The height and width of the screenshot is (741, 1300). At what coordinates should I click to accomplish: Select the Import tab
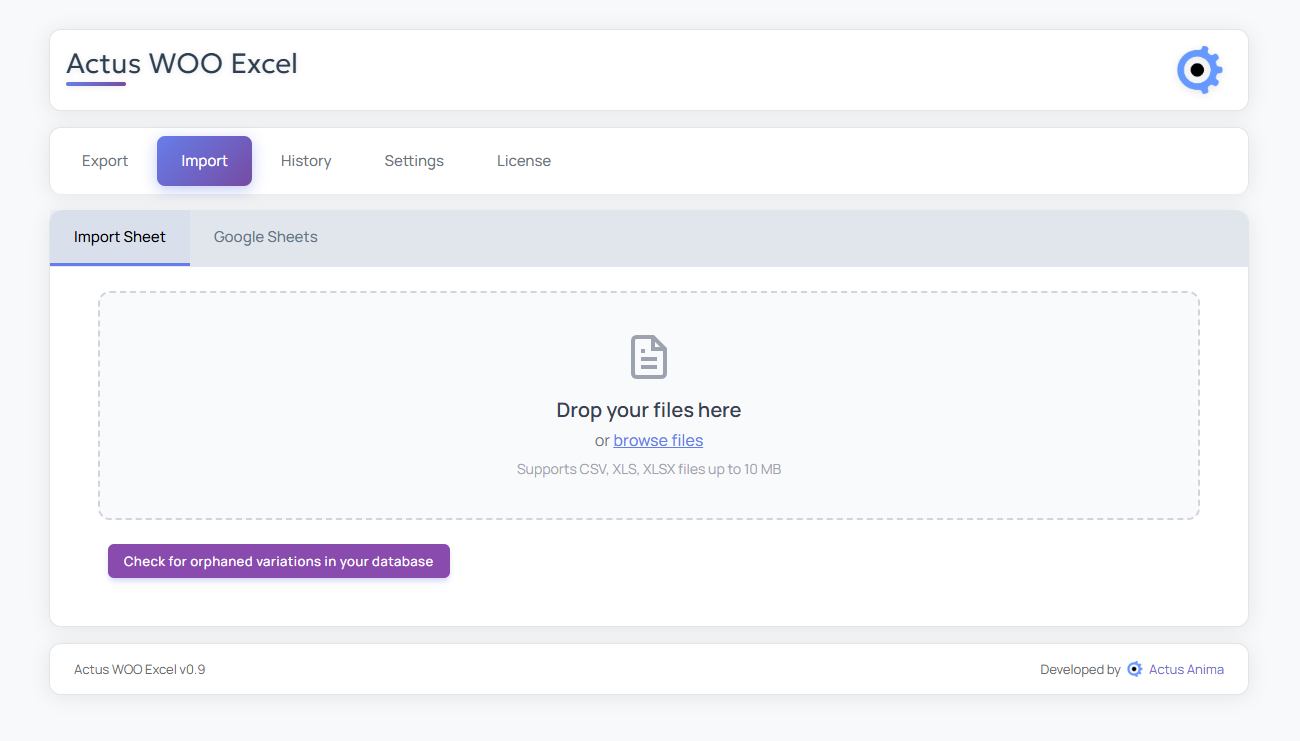[x=204, y=160]
